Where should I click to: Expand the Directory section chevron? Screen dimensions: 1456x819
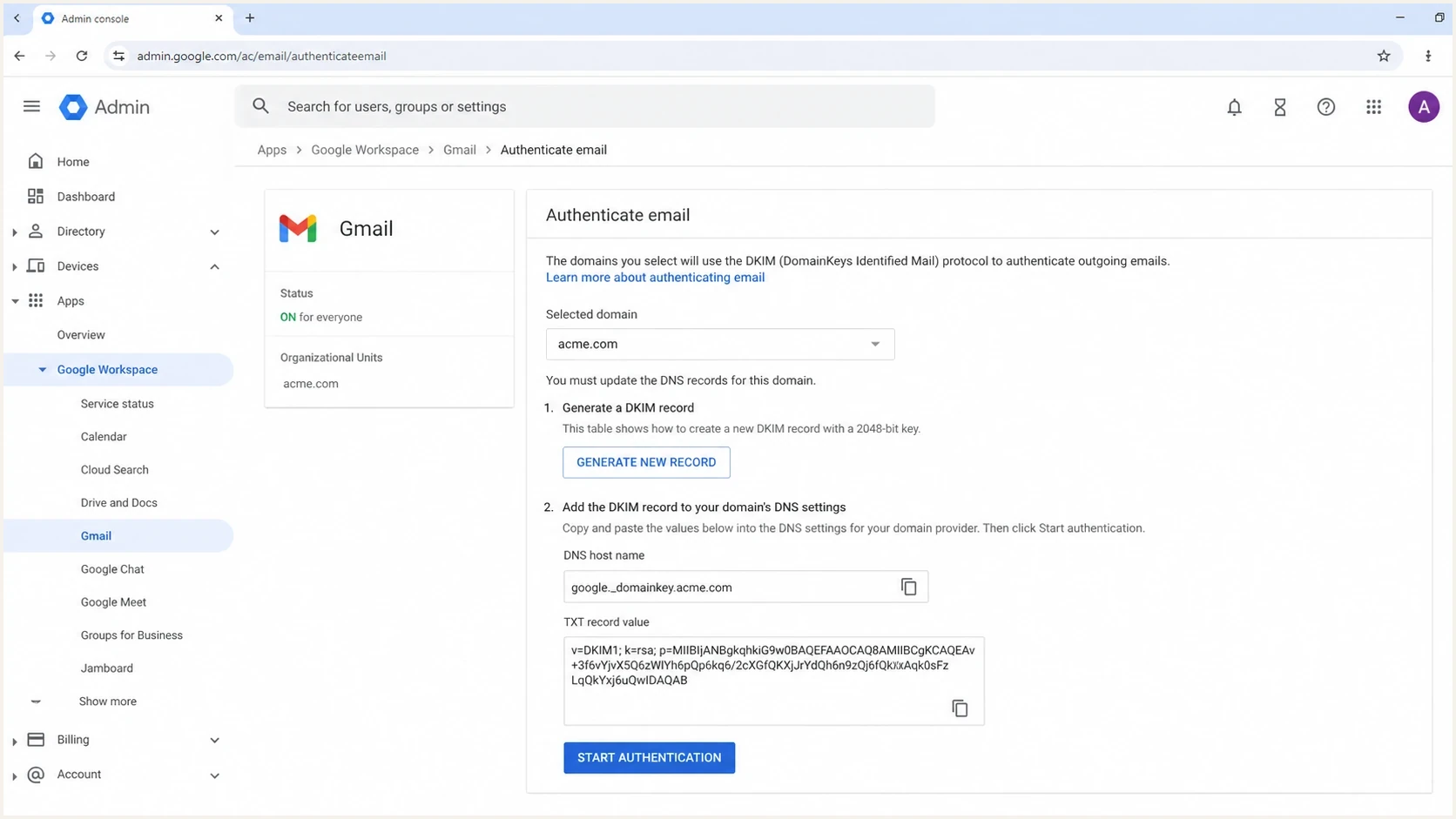214,232
